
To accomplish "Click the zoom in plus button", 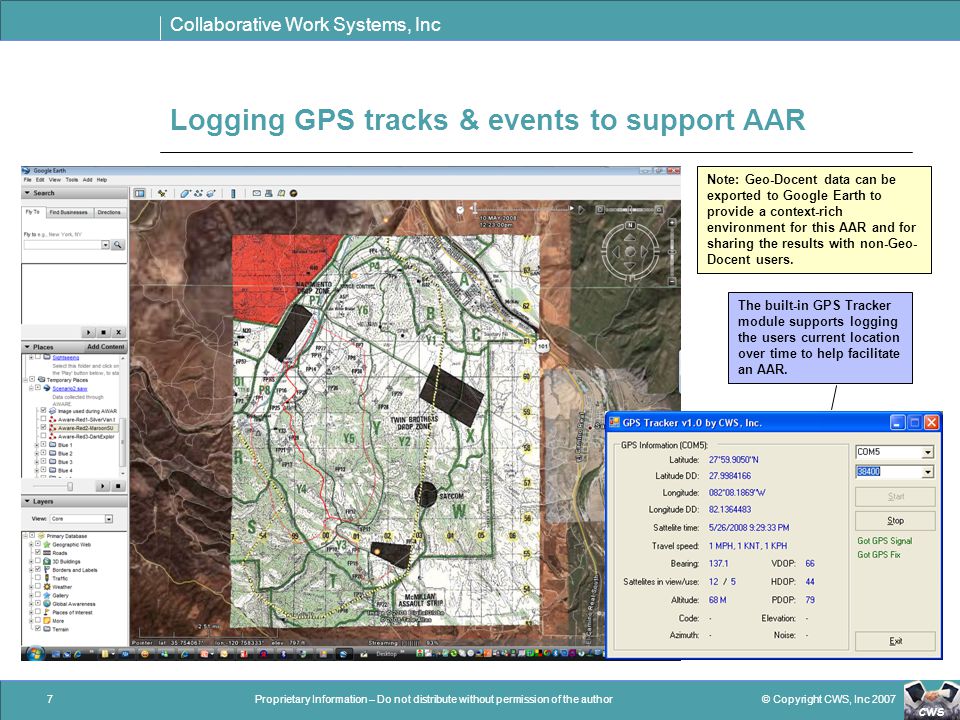I will pos(672,223).
